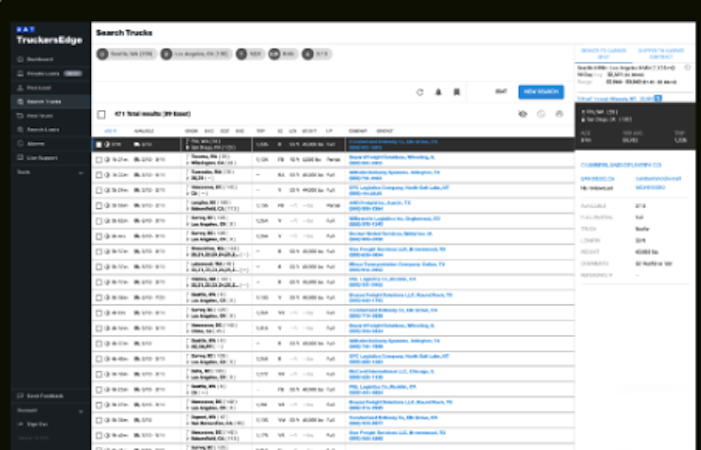
Task: Switch to Broker to Carrier Spot tab
Action: pos(604,54)
